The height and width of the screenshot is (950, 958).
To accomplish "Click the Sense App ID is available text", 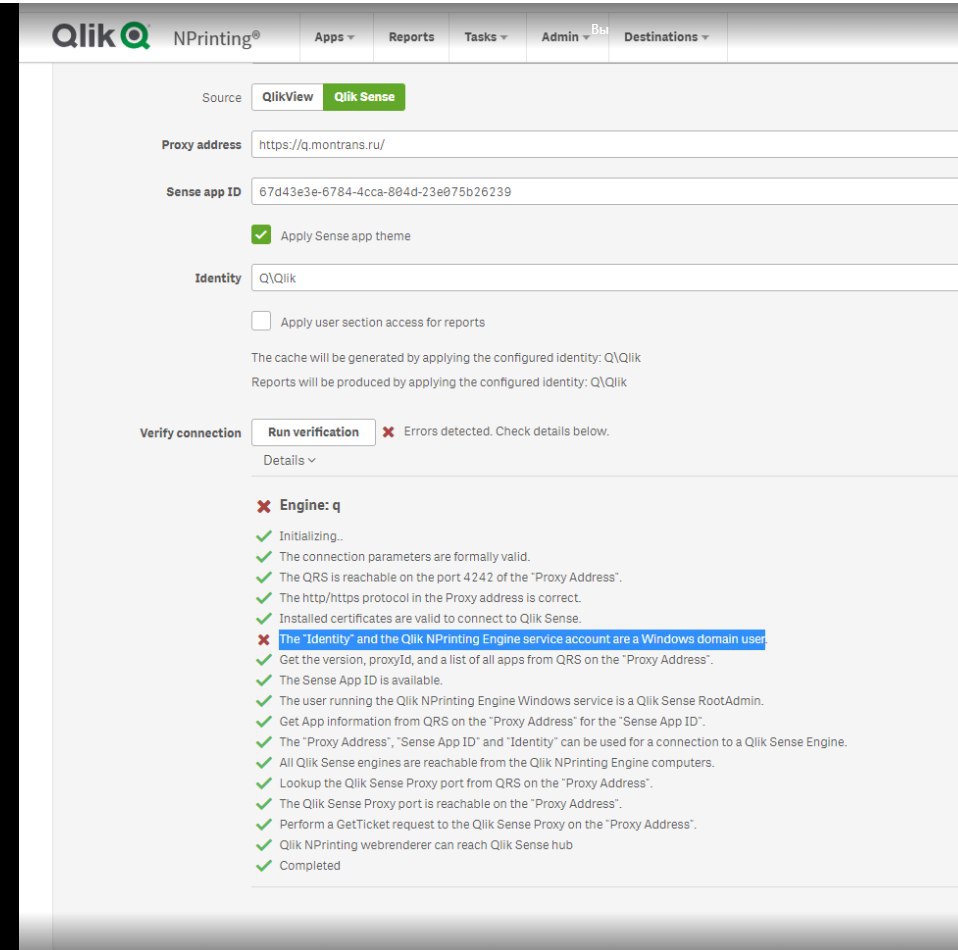I will 360,680.
